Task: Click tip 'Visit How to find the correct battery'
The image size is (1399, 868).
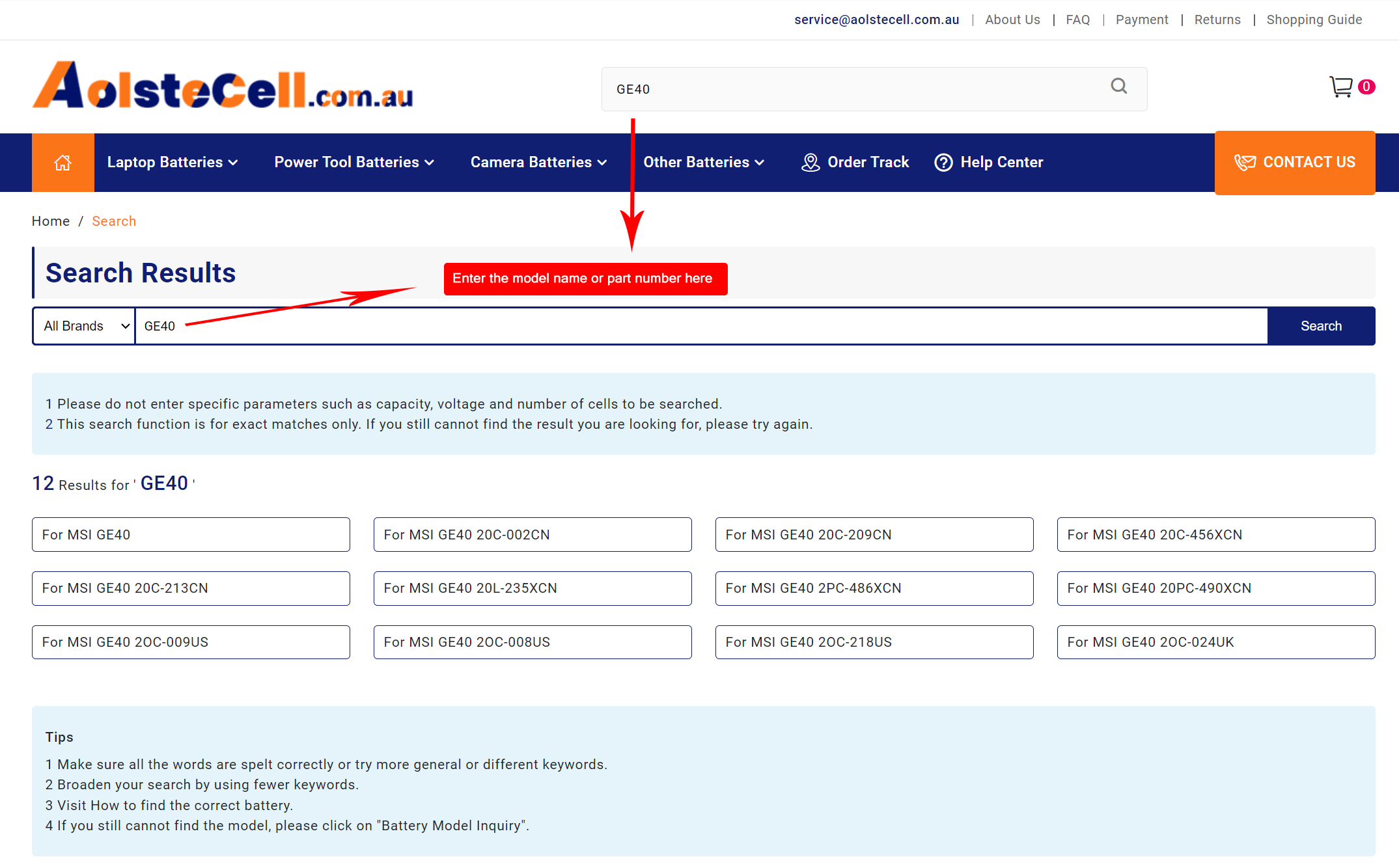Action: point(169,806)
